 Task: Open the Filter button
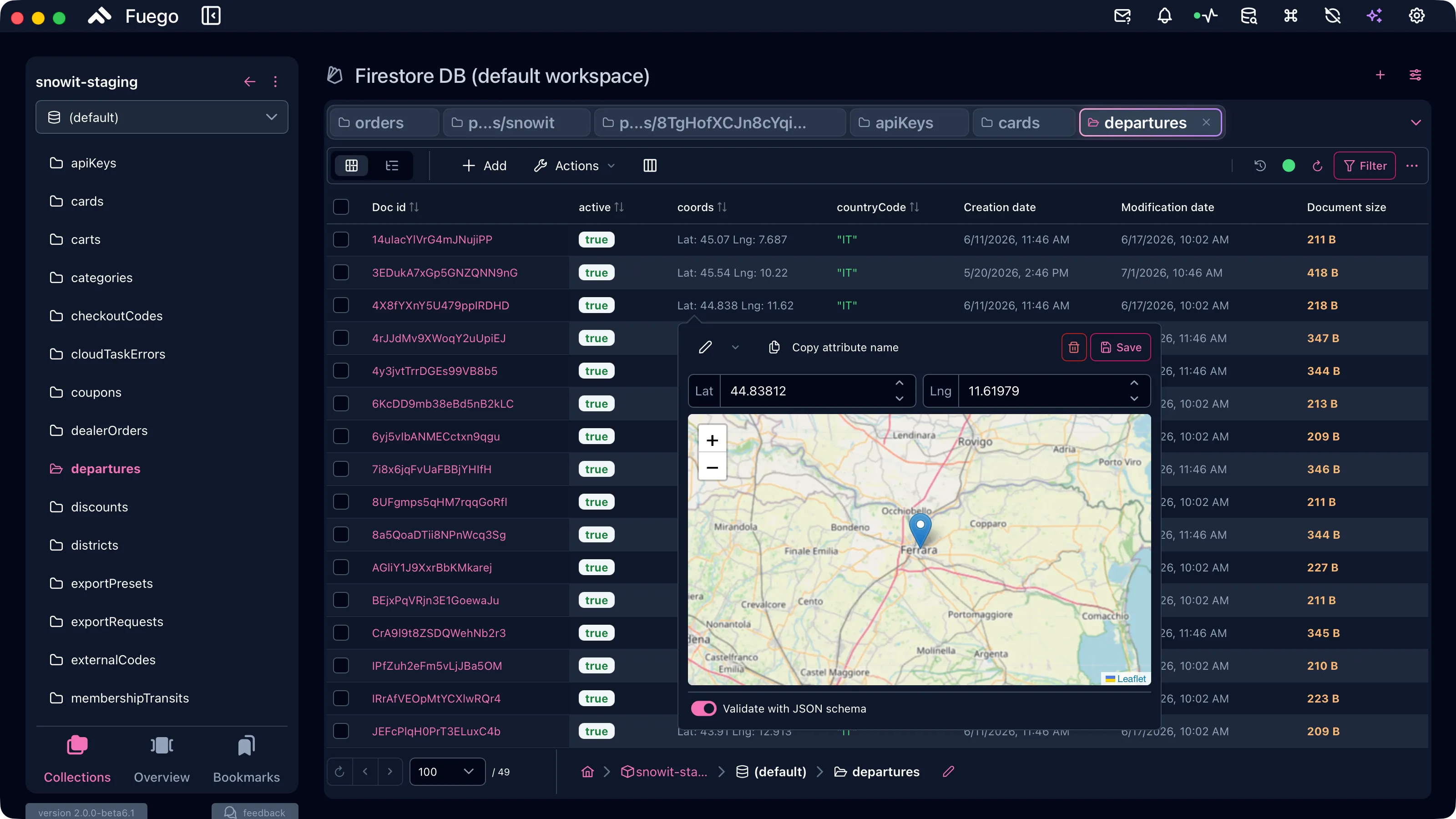tap(1365, 166)
